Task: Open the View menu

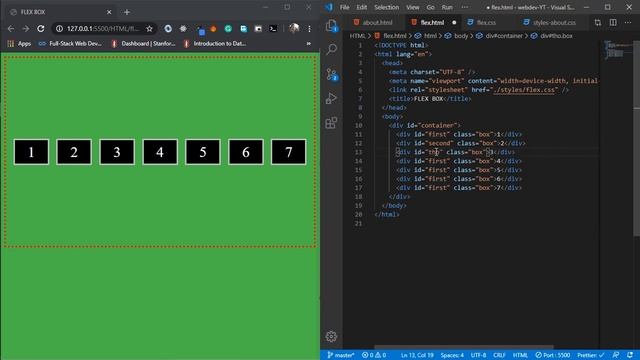Action: [413, 7]
